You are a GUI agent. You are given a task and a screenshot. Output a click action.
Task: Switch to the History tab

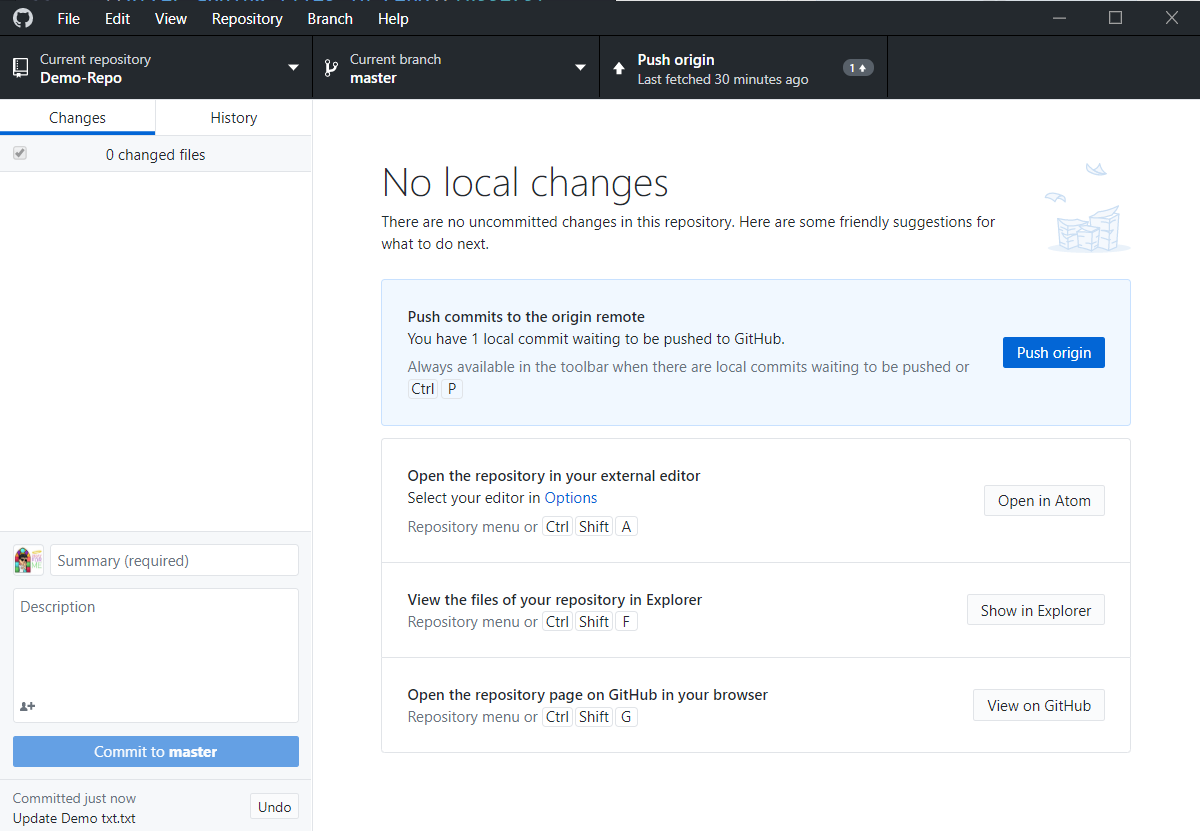[234, 117]
